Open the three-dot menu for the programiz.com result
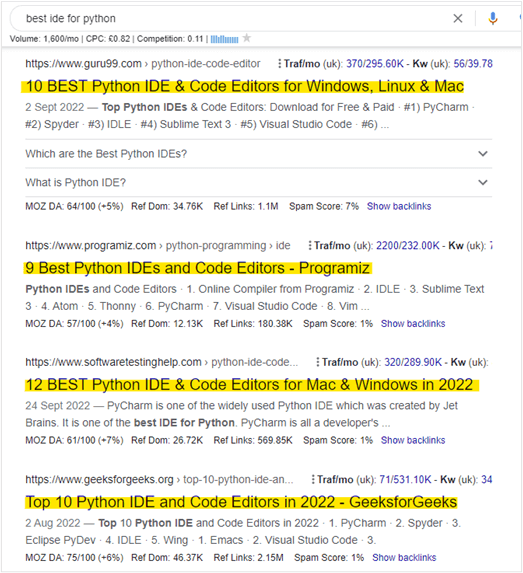 [310, 246]
